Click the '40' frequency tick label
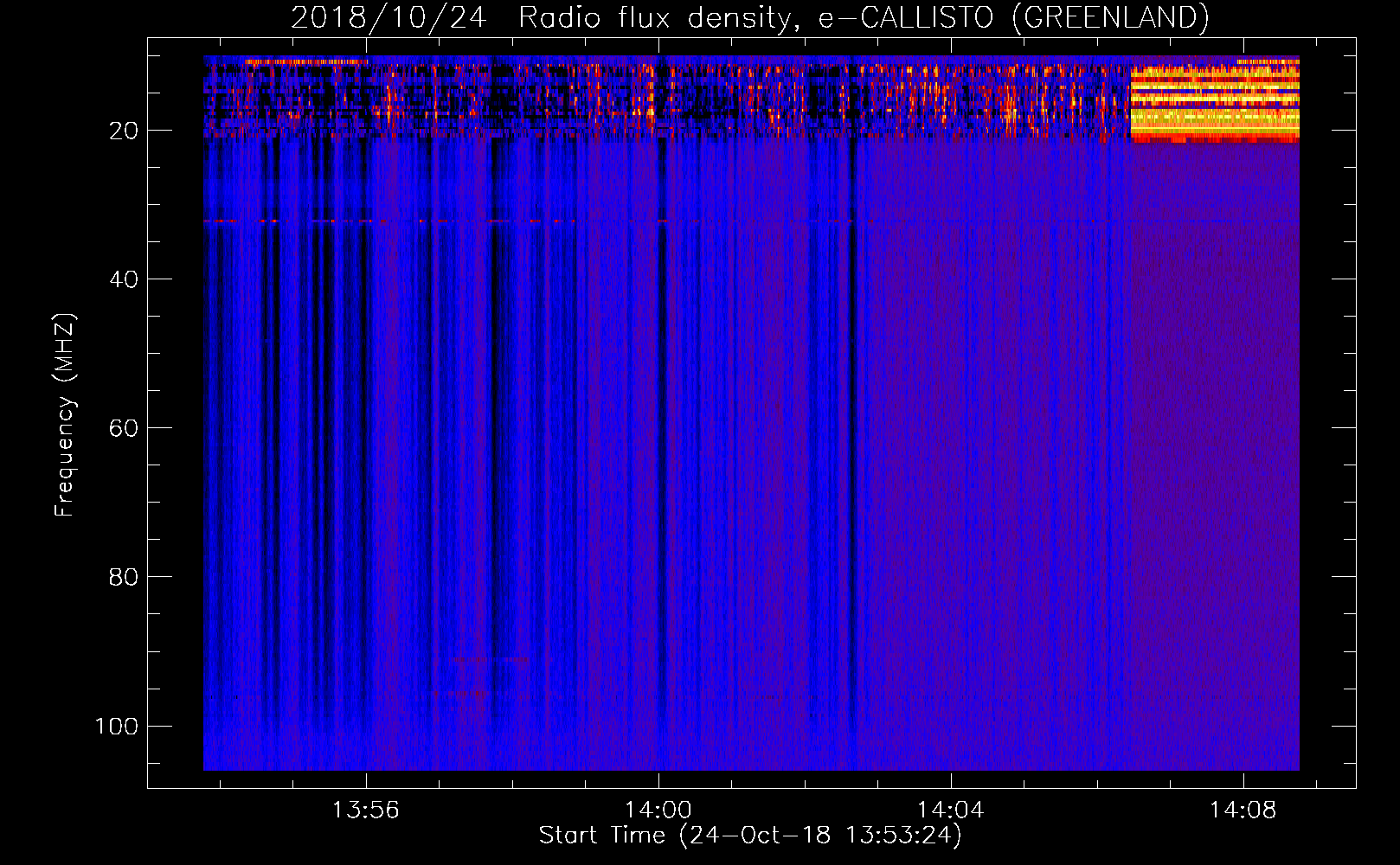The width and height of the screenshot is (1400, 865). [124, 279]
